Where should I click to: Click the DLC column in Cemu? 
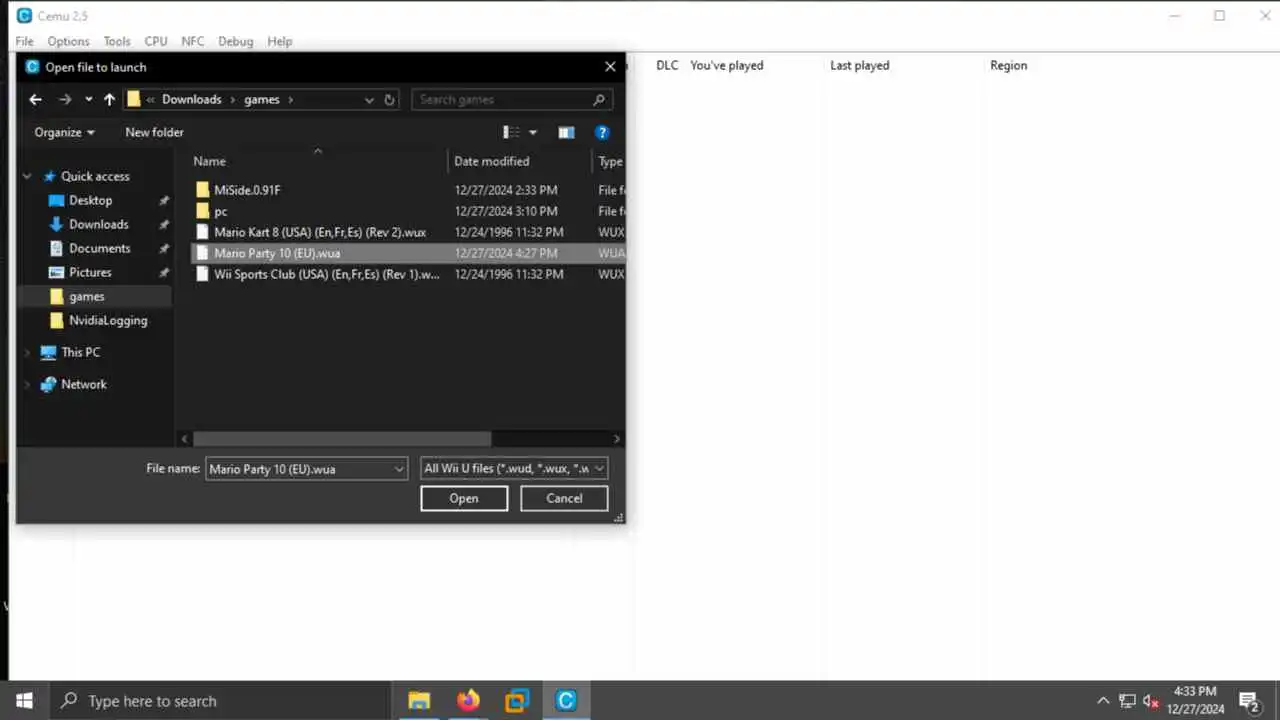[x=667, y=65]
